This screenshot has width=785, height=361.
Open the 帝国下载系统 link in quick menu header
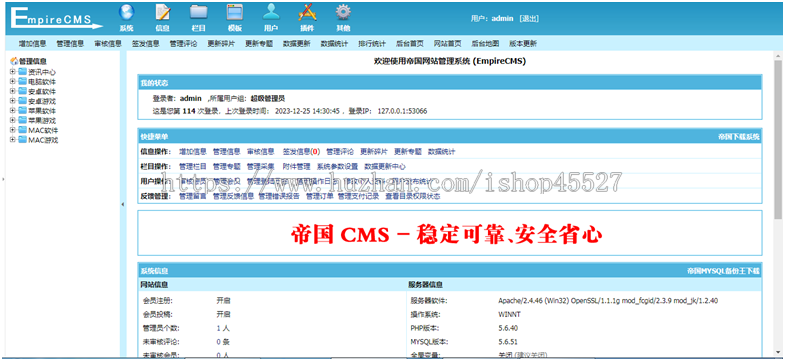click(x=738, y=136)
